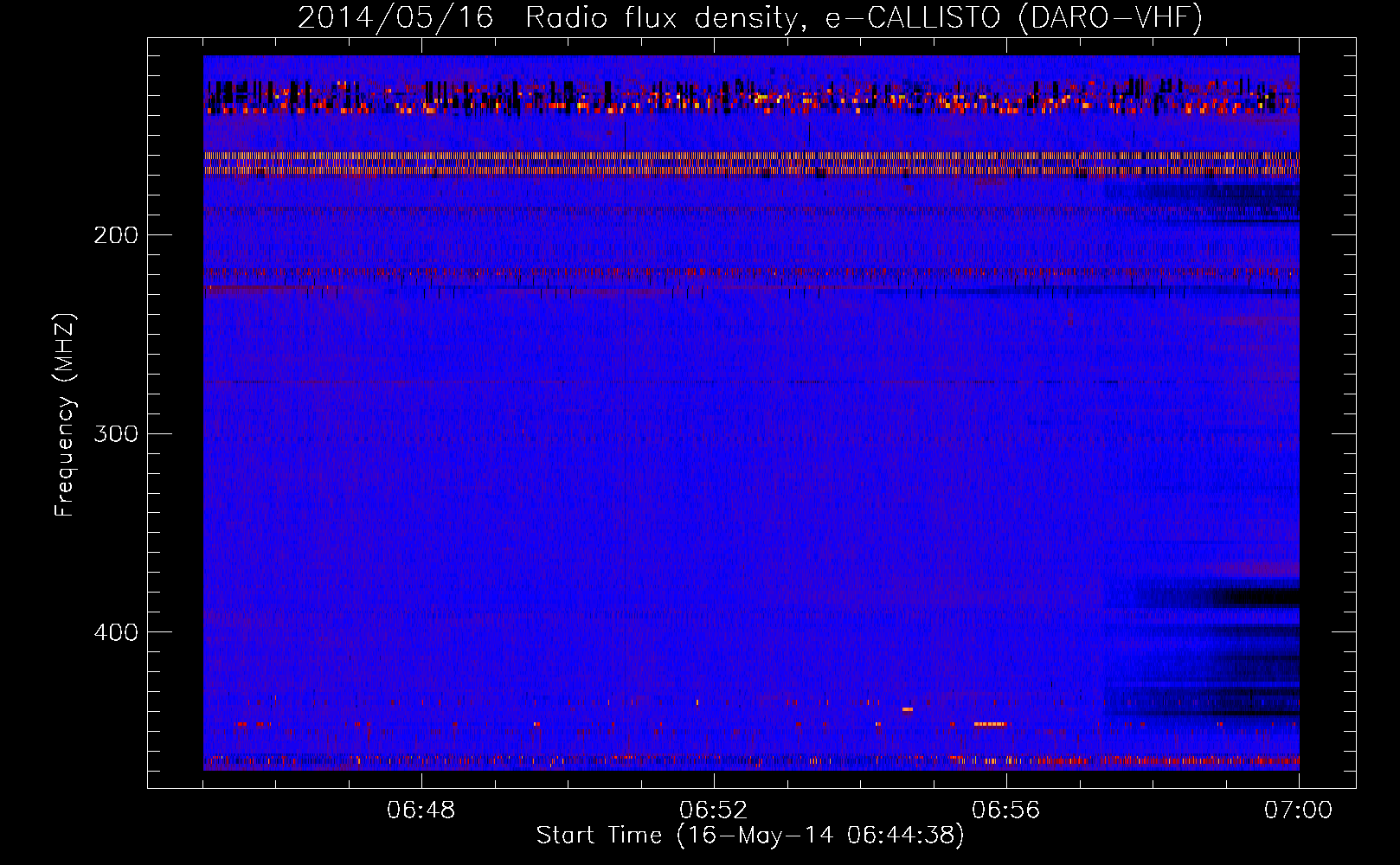Click the date '2014/05/16' in the title
Viewport: 1400px width, 865px height.
[x=395, y=18]
